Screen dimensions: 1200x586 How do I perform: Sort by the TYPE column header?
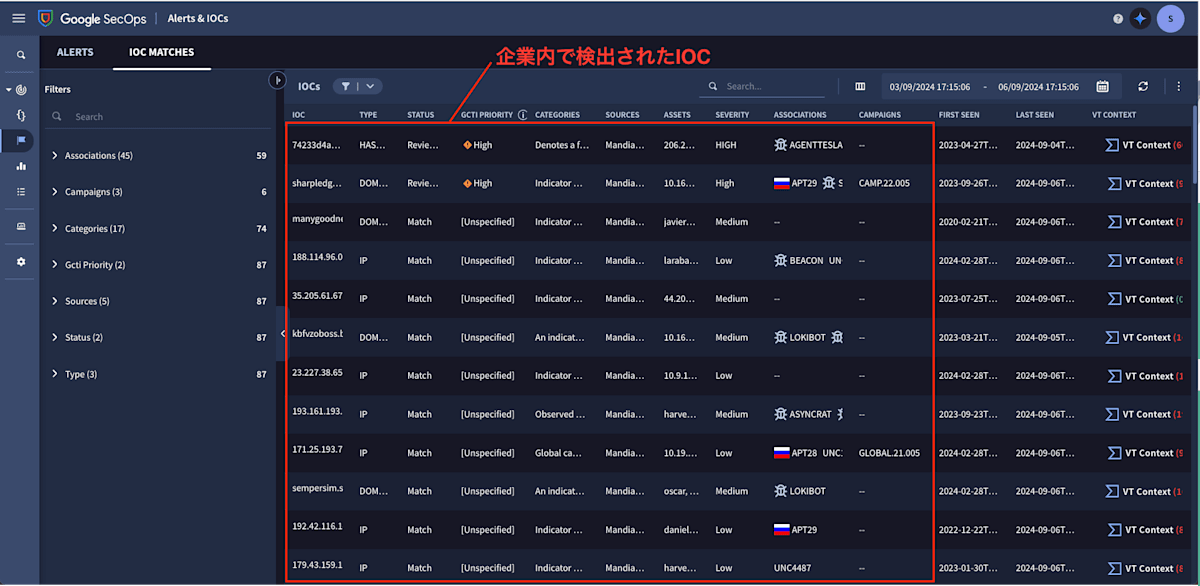pyautogui.click(x=368, y=115)
